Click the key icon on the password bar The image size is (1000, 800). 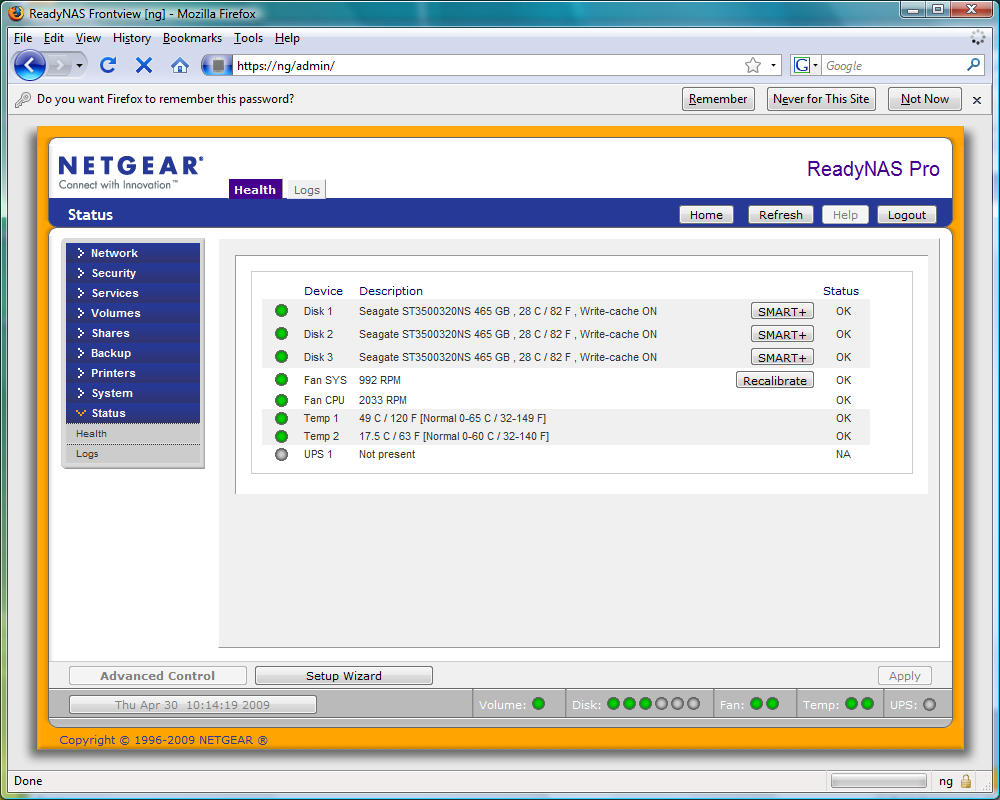click(23, 100)
